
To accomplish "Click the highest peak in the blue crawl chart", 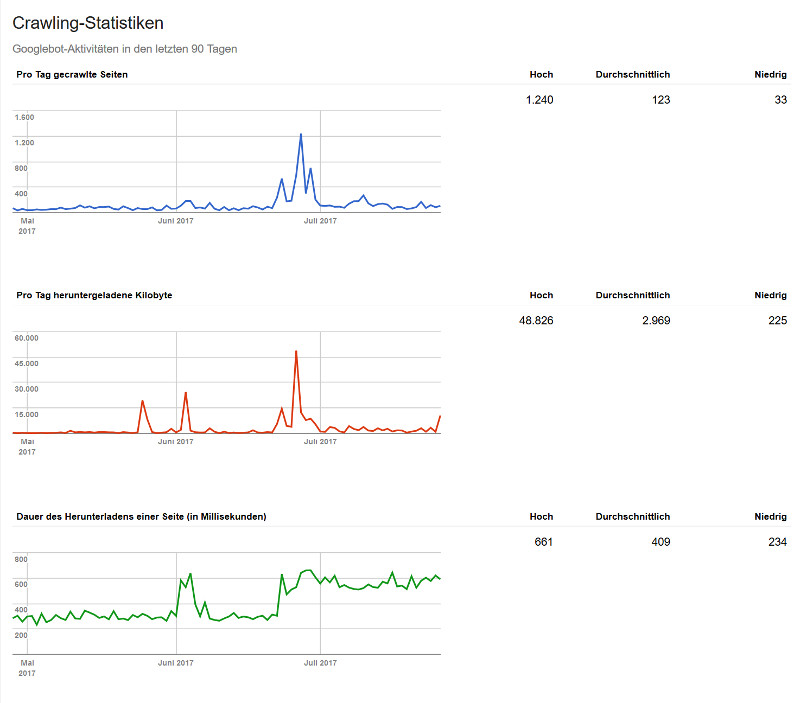I will (x=299, y=132).
